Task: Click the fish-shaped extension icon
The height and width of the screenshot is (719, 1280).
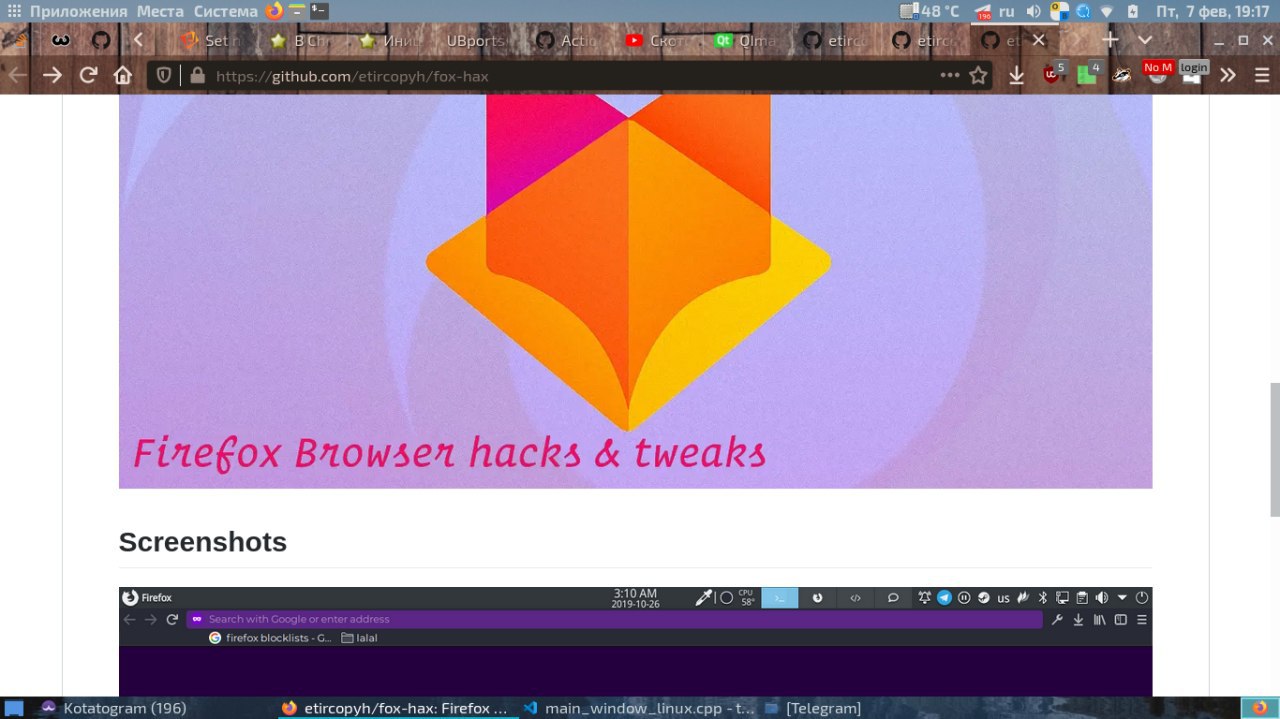Action: 1122,75
